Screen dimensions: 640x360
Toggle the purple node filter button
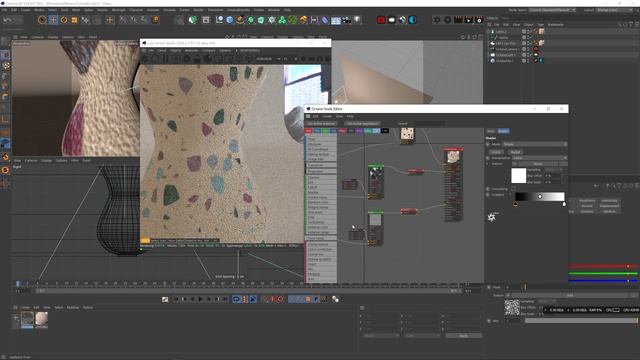click(360, 131)
